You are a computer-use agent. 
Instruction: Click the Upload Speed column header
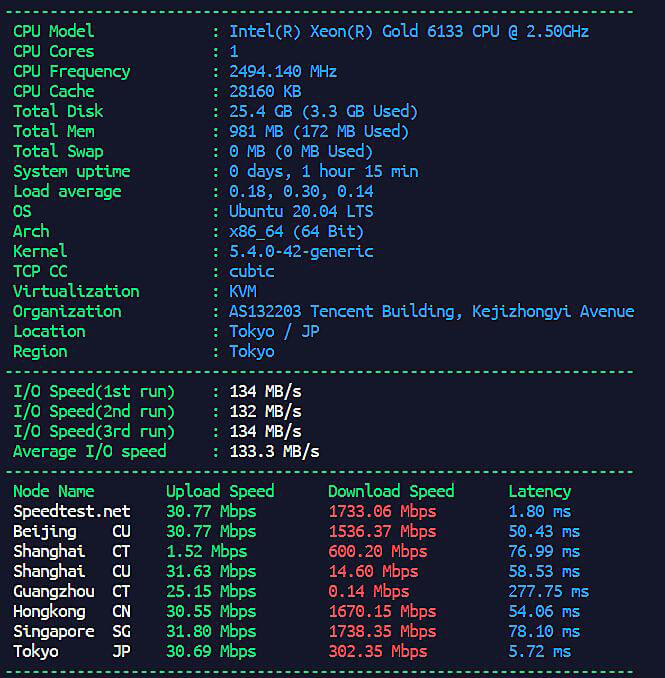pyautogui.click(x=220, y=491)
